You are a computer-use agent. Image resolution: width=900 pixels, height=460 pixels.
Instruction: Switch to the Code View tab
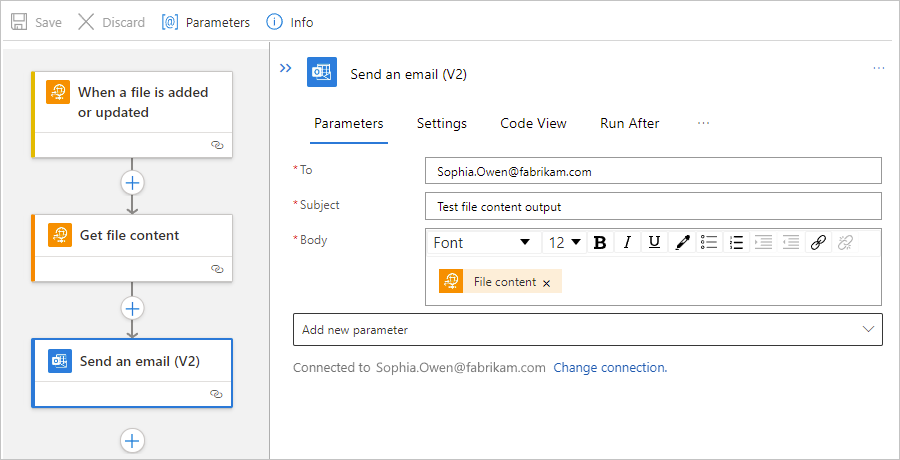point(533,123)
